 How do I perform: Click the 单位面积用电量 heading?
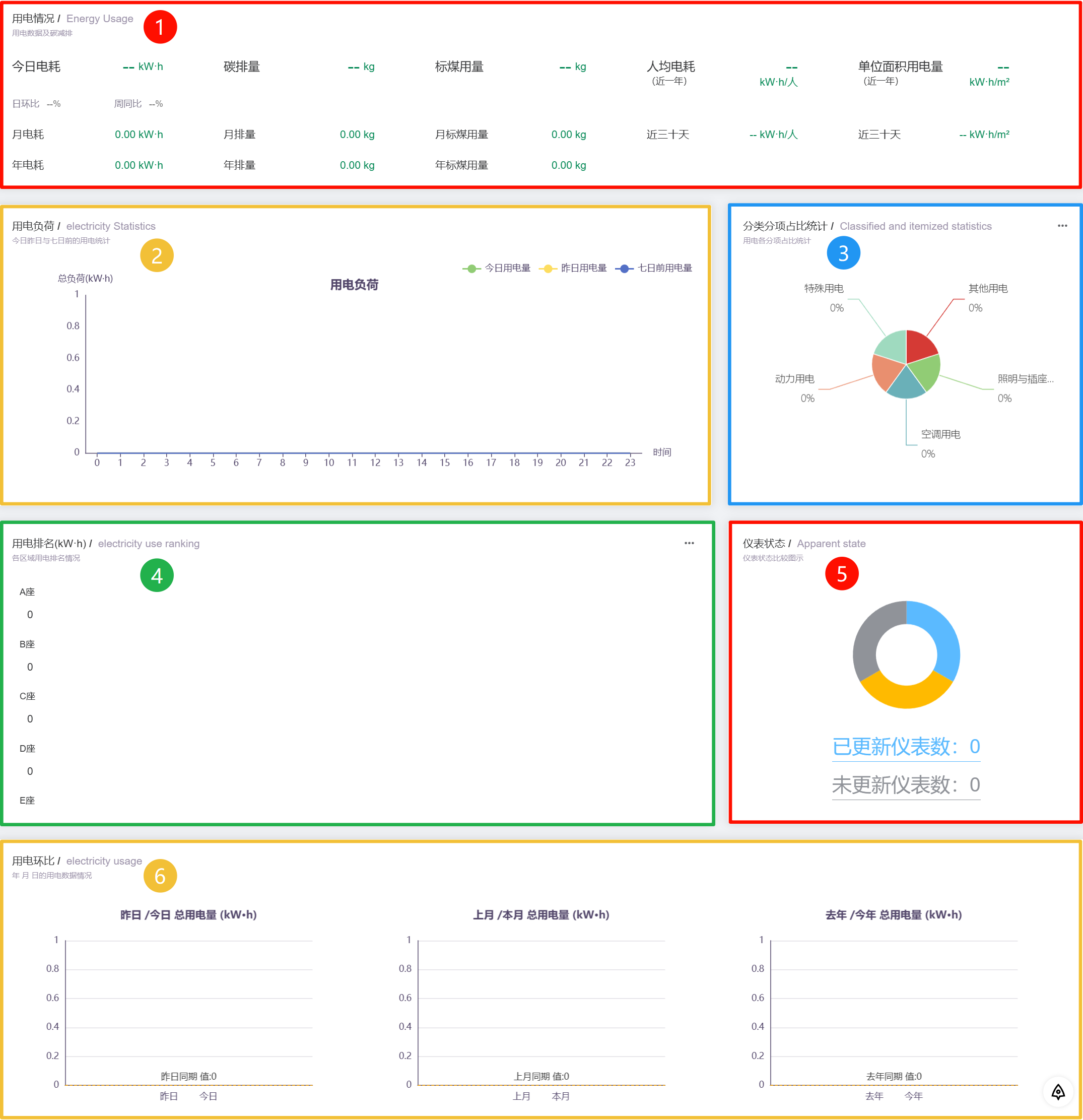point(900,67)
